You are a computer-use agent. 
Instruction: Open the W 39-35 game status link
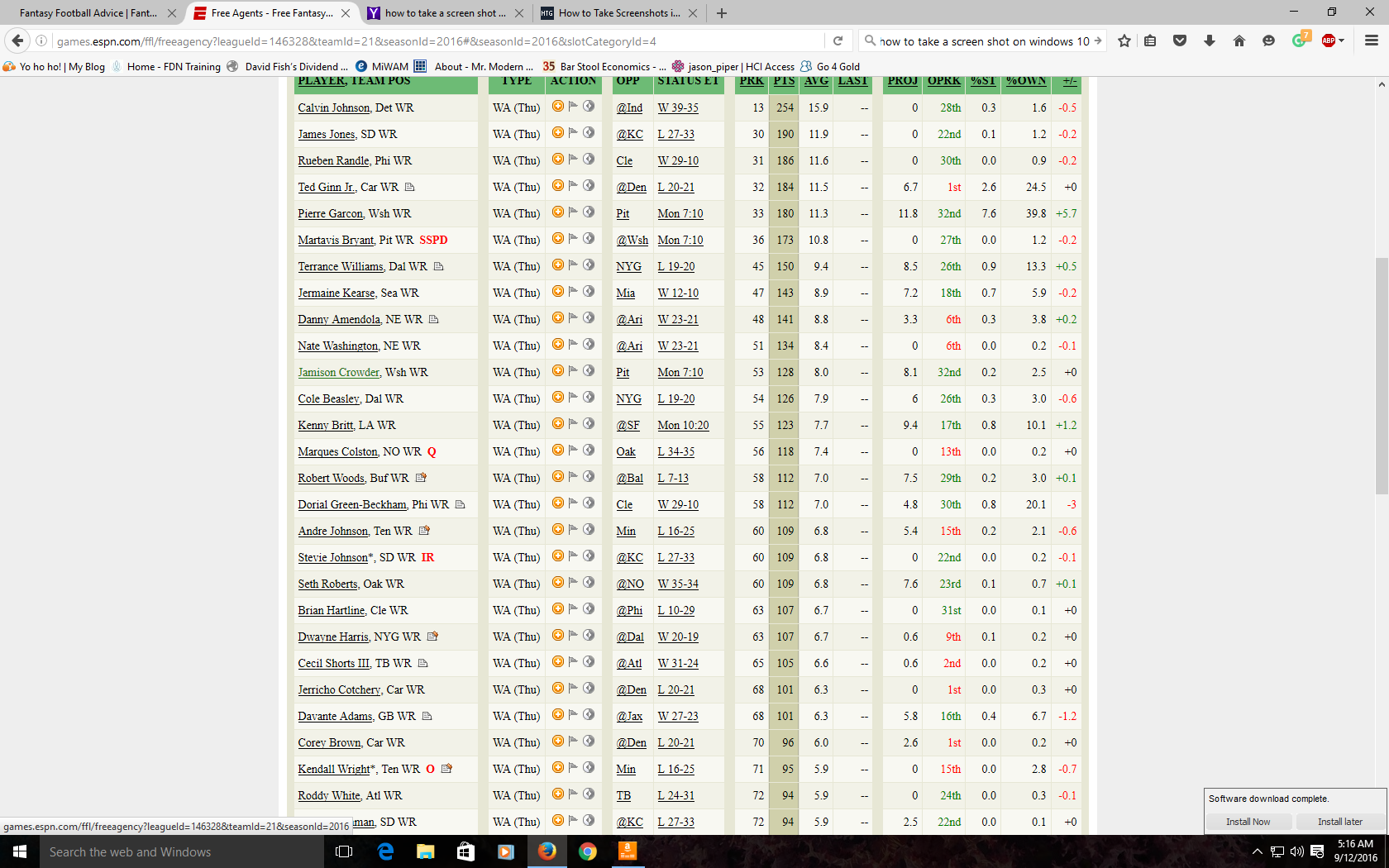[x=678, y=107]
